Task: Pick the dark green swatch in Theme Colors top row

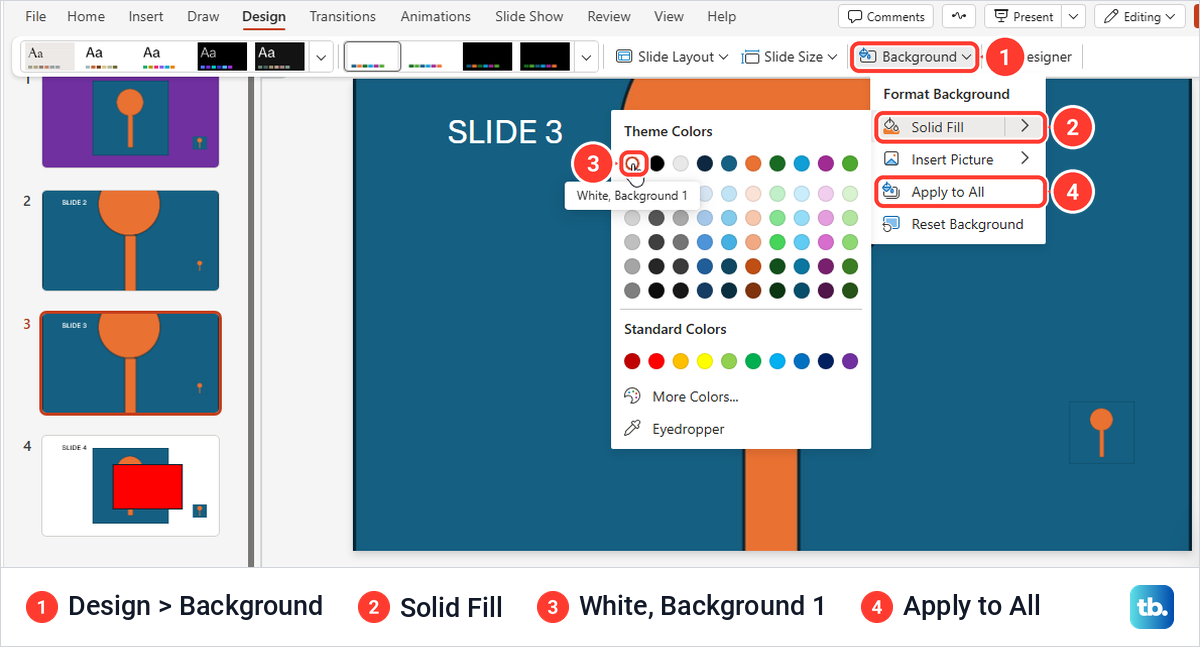Action: point(777,163)
